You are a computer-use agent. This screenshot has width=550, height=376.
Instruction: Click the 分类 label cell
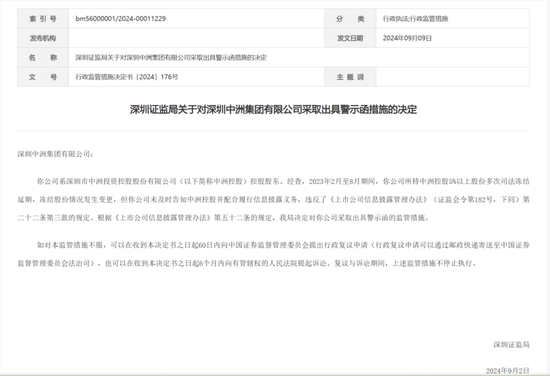tap(350, 19)
